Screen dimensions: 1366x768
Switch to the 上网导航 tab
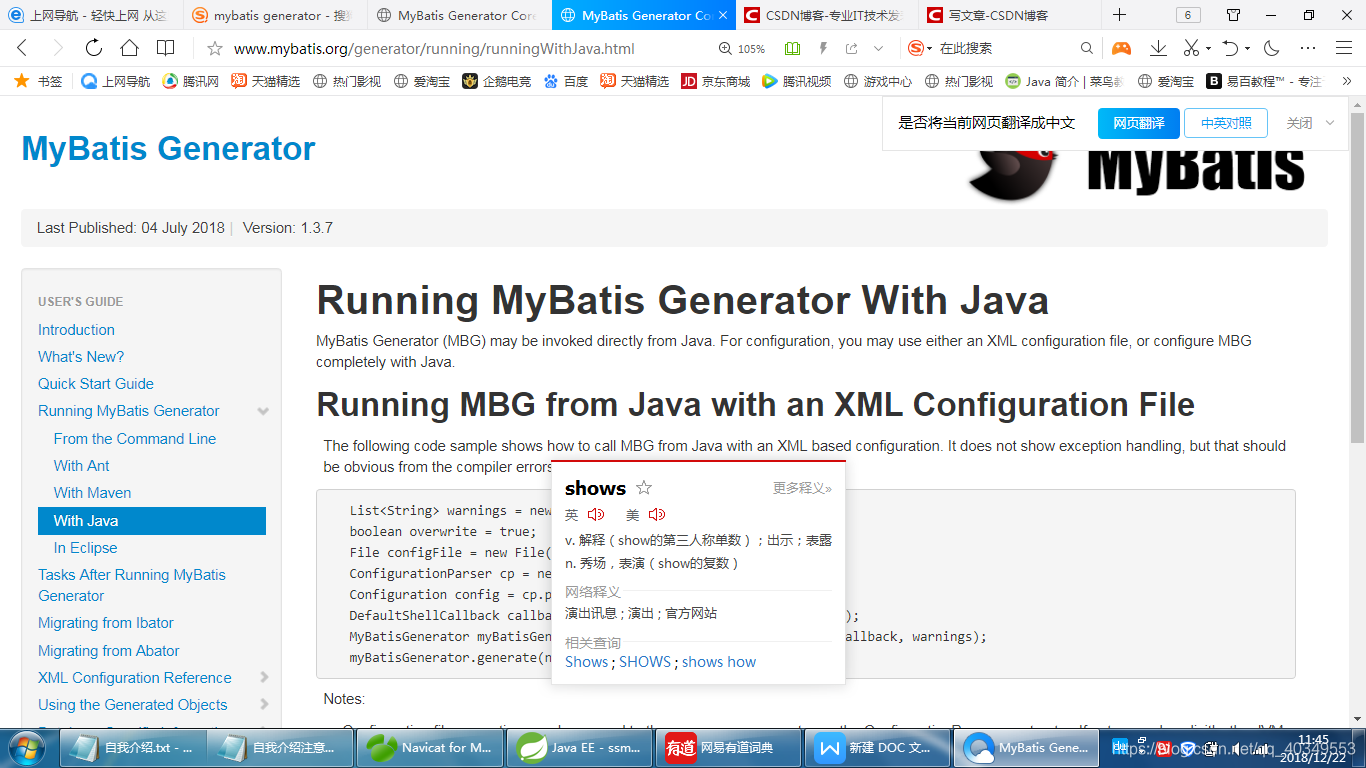[x=90, y=15]
